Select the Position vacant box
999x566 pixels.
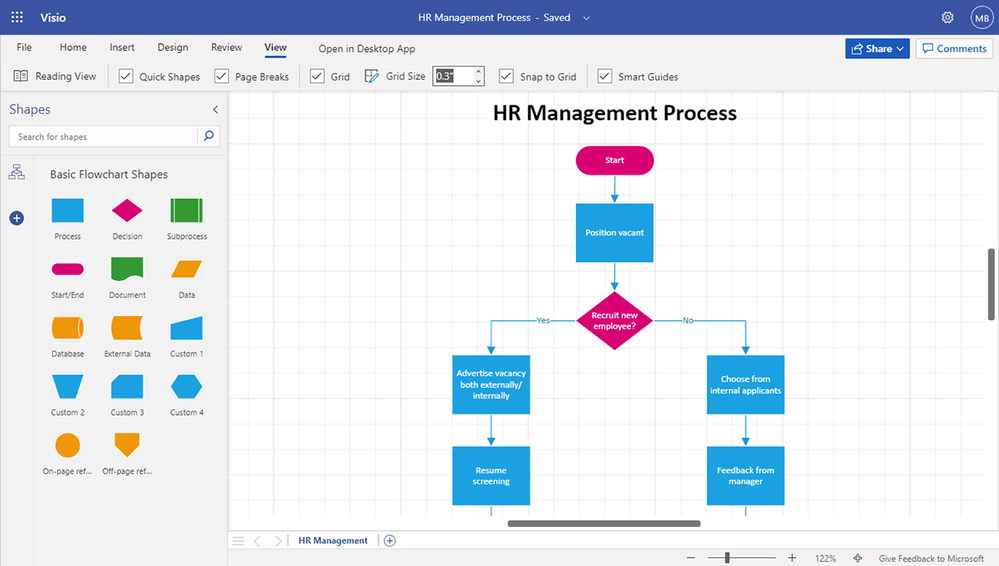(615, 233)
